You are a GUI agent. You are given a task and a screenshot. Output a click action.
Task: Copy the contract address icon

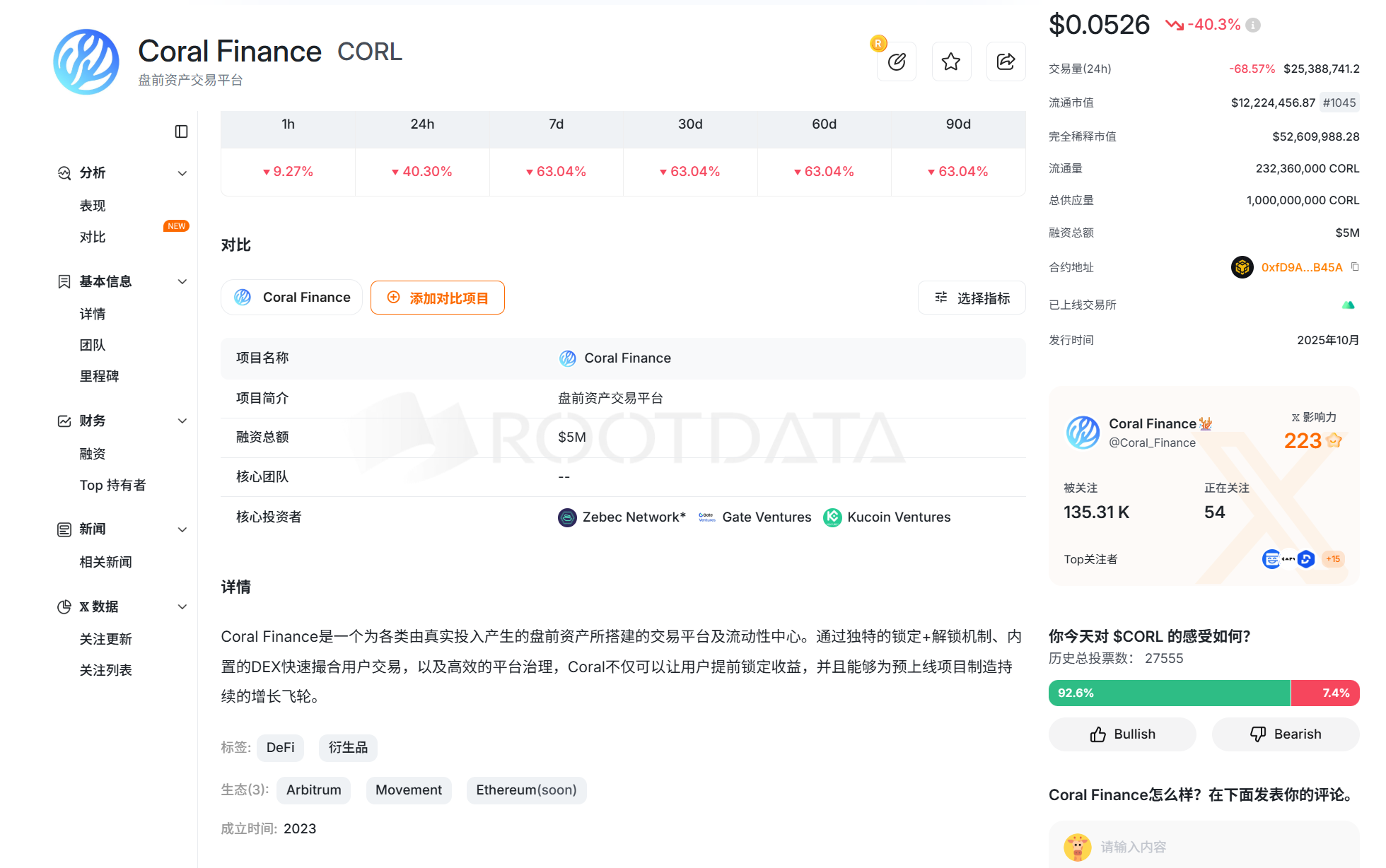[x=1355, y=266]
